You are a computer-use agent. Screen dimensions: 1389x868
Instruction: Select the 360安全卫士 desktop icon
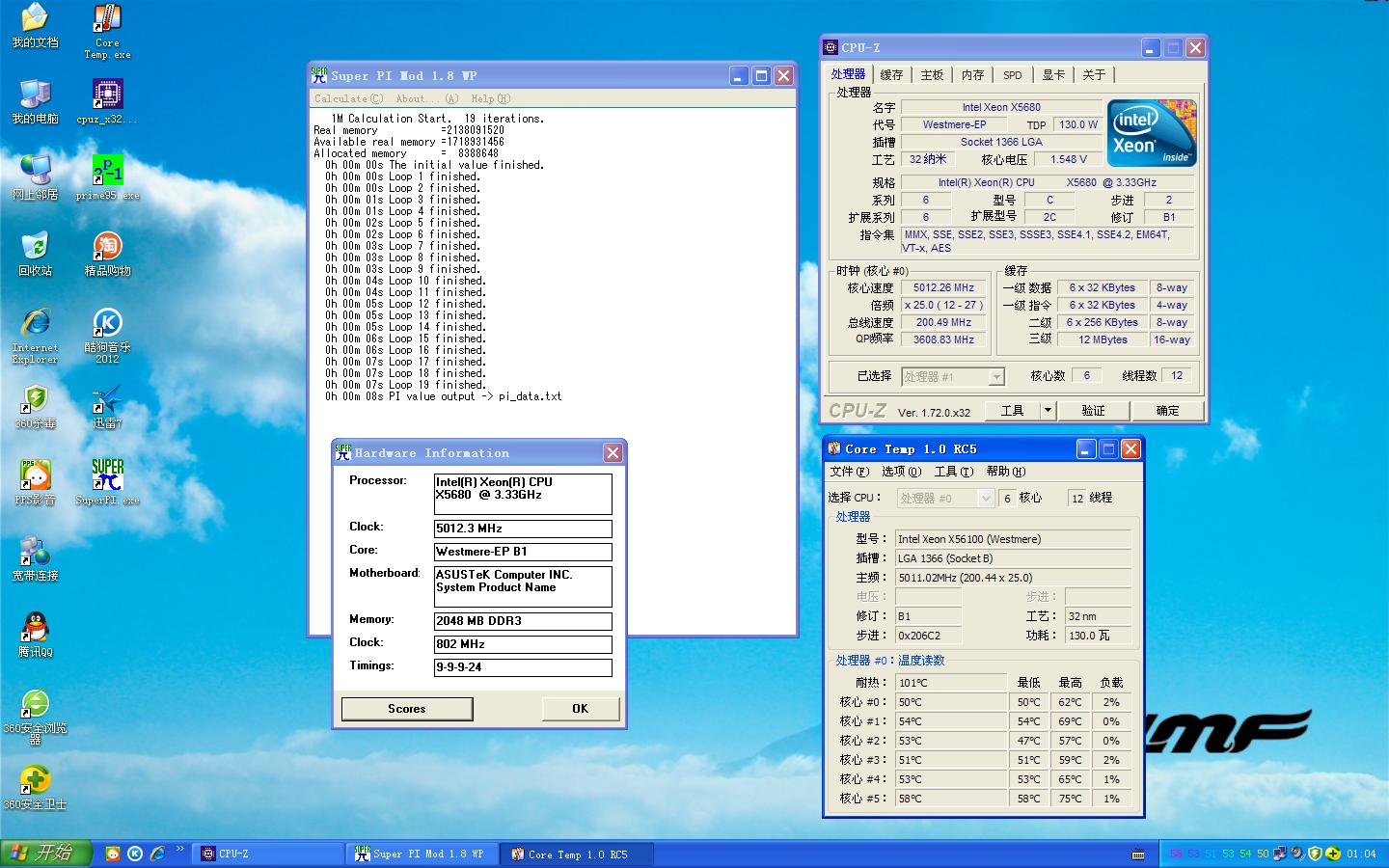coord(35,787)
